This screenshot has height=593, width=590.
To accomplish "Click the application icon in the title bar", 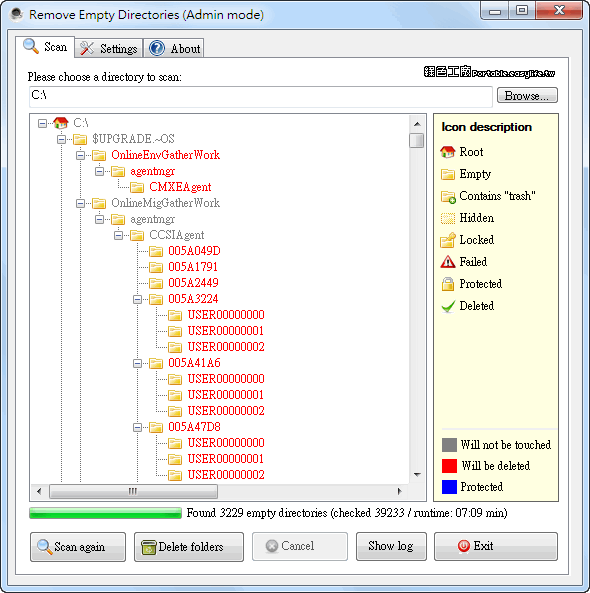I will click(16, 14).
